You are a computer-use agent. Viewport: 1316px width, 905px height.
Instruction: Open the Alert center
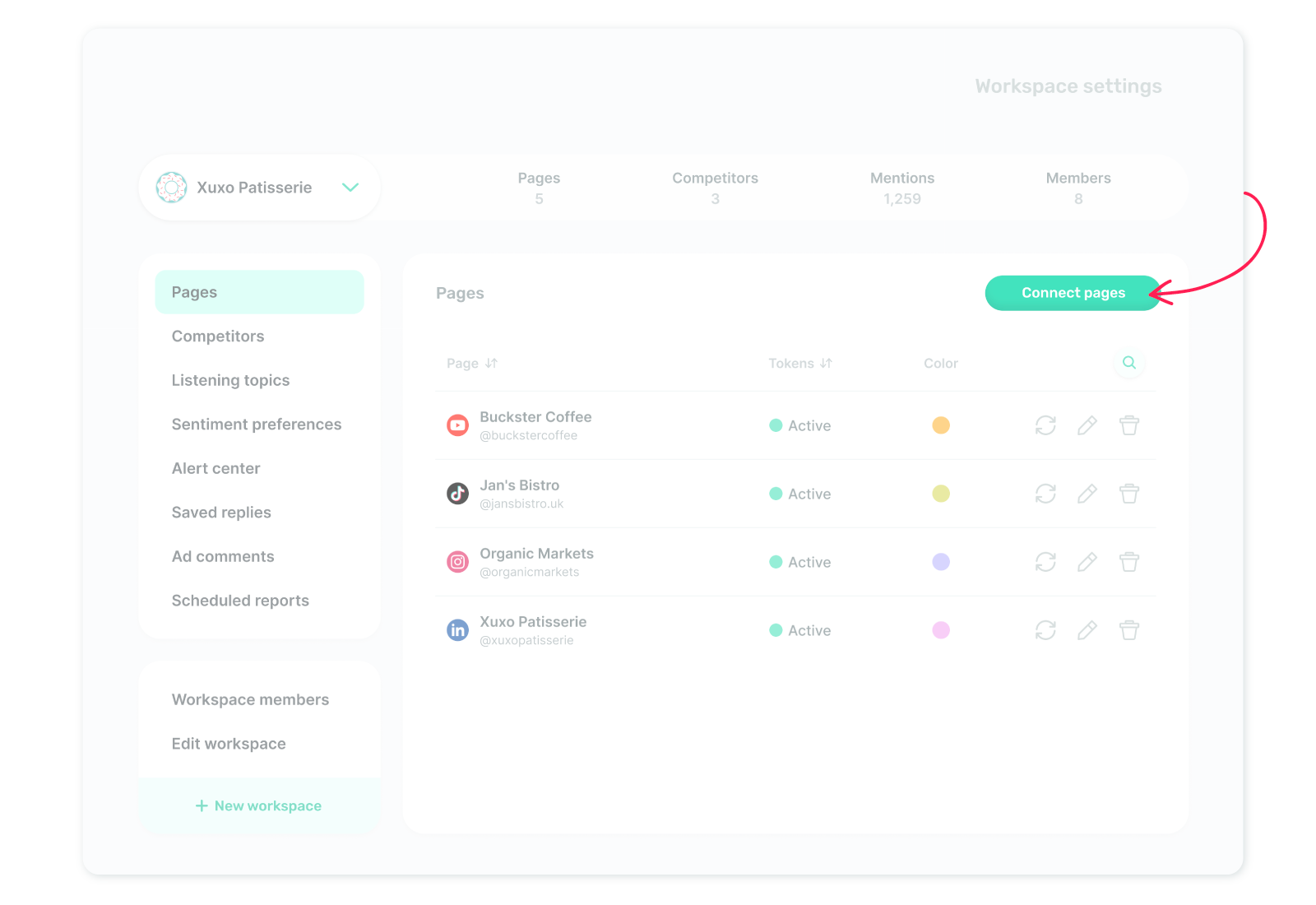(215, 468)
